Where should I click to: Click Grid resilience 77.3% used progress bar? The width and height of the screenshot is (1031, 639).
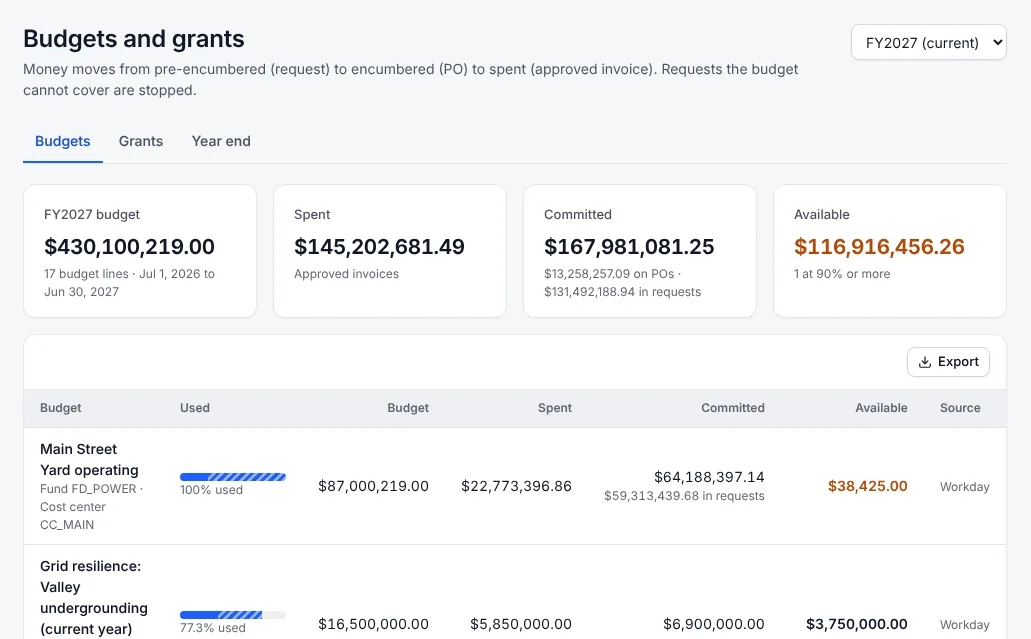point(233,615)
